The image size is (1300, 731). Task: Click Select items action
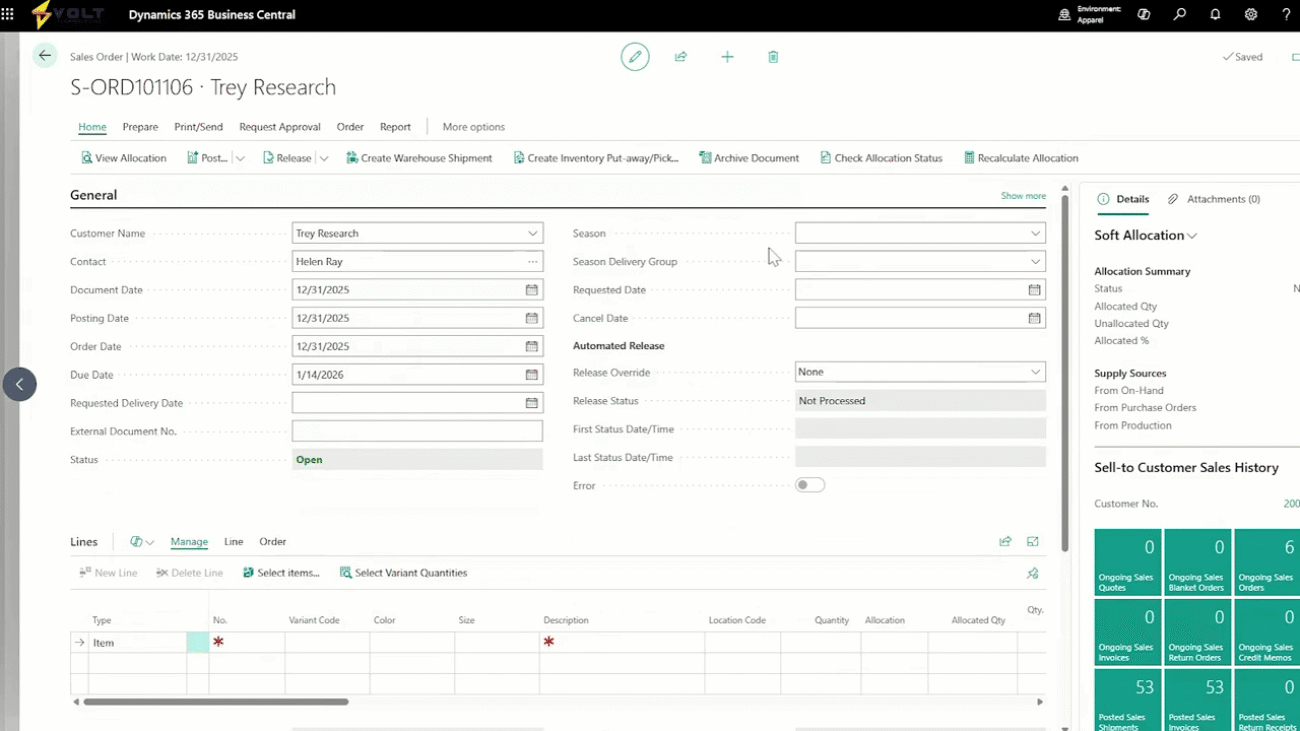281,573
